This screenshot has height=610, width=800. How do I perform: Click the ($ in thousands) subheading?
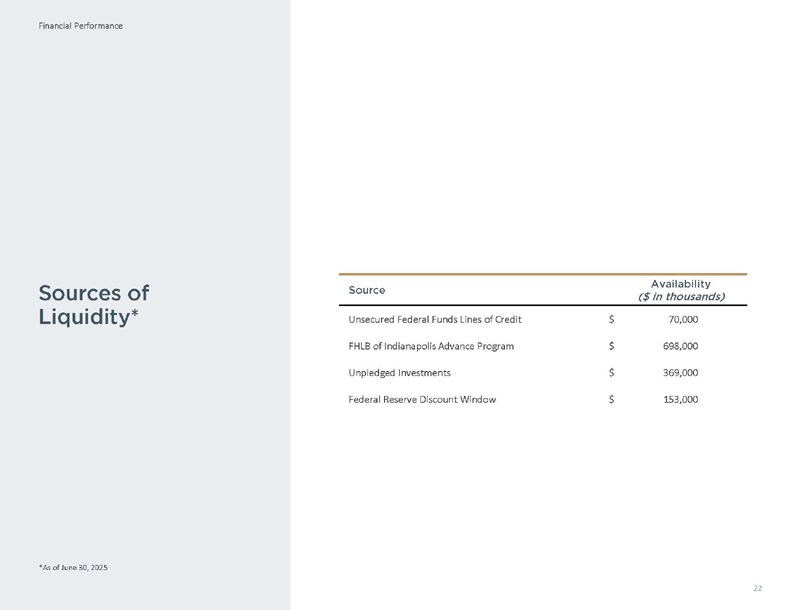coord(681,296)
